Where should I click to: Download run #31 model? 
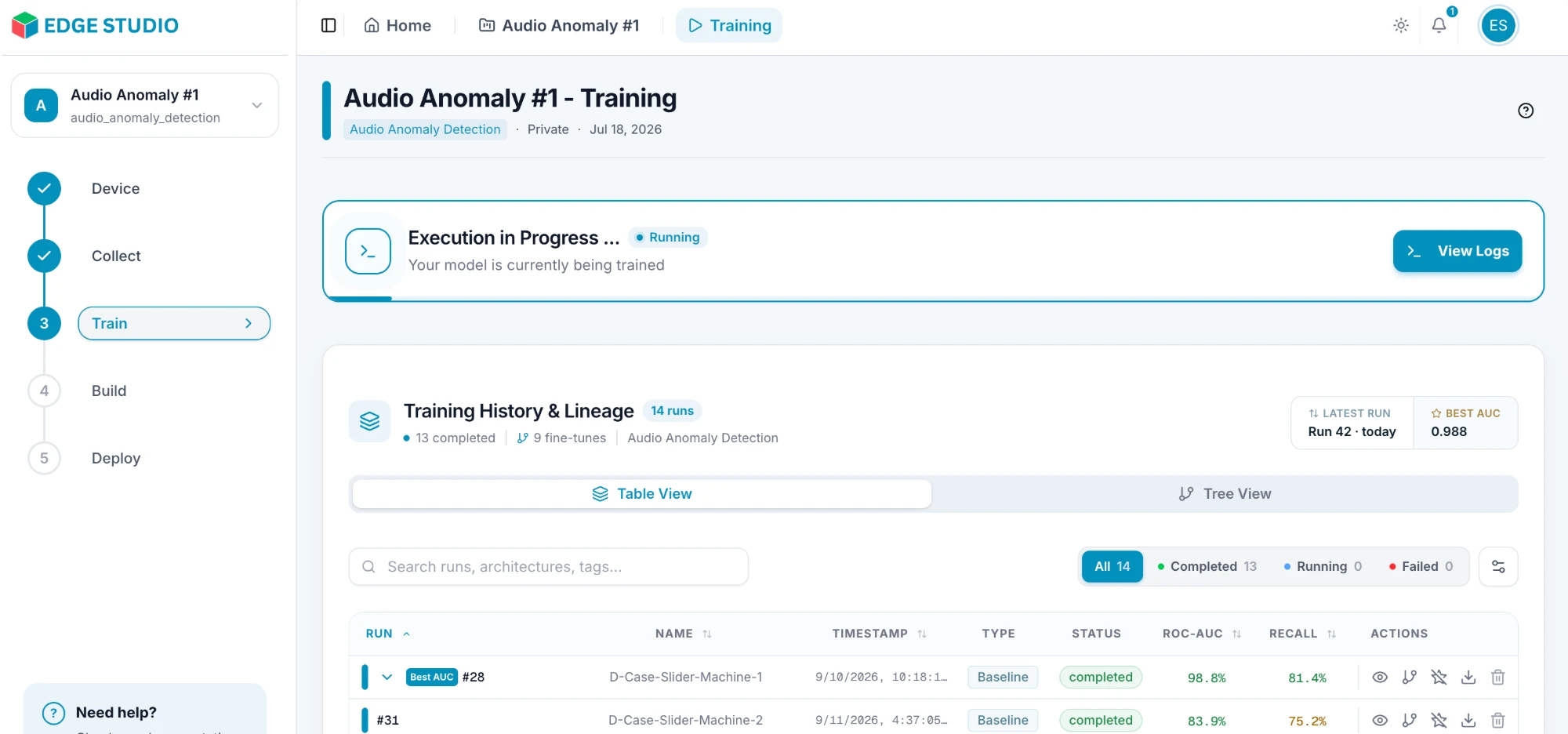(x=1468, y=720)
